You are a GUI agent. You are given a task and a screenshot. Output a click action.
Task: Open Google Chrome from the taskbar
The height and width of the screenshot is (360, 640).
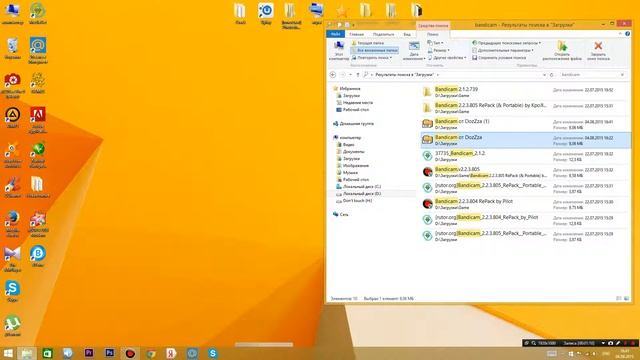coord(151,353)
